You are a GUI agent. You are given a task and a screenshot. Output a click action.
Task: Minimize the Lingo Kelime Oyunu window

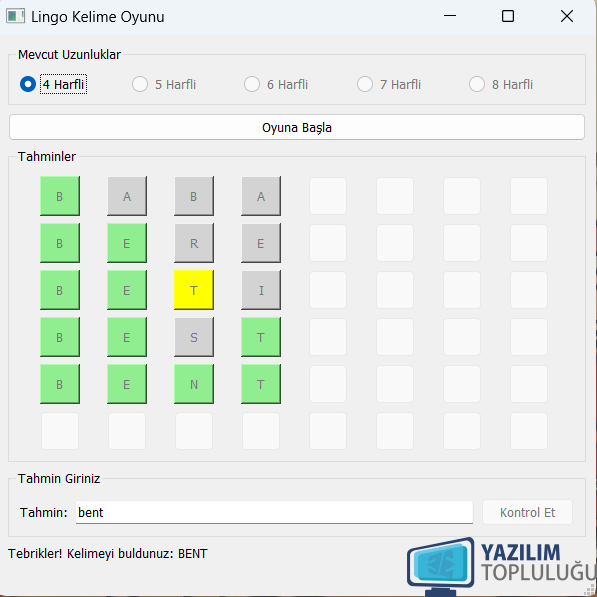click(450, 16)
